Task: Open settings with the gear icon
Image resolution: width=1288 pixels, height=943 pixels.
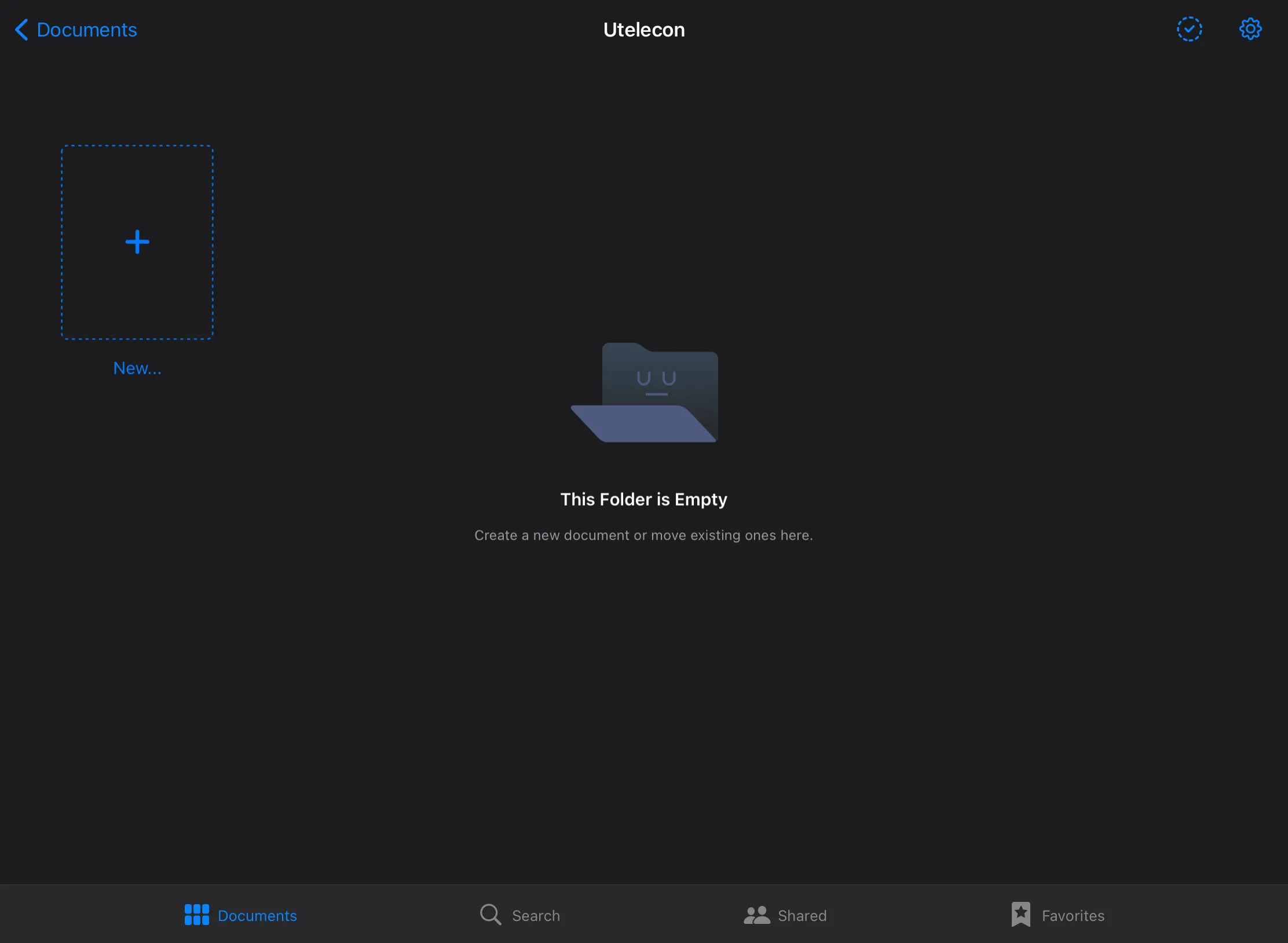Action: pos(1250,29)
